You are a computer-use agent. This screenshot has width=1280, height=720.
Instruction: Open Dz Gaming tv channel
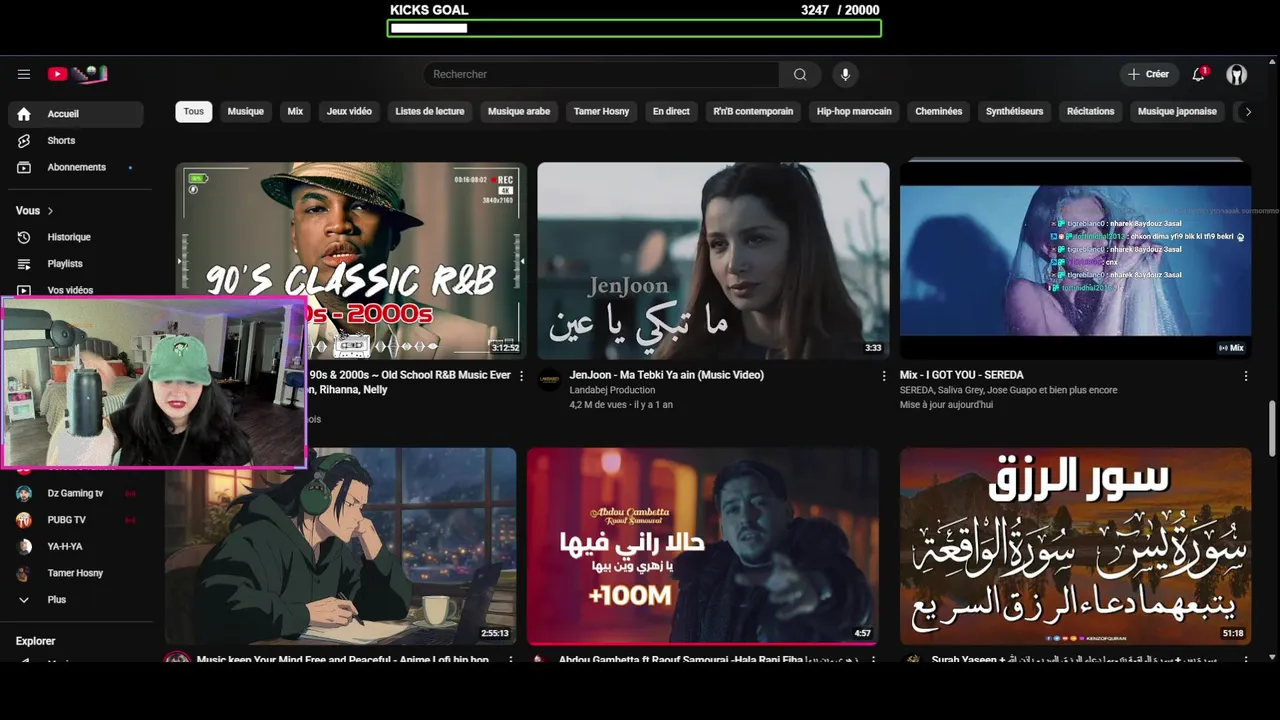[x=76, y=493]
